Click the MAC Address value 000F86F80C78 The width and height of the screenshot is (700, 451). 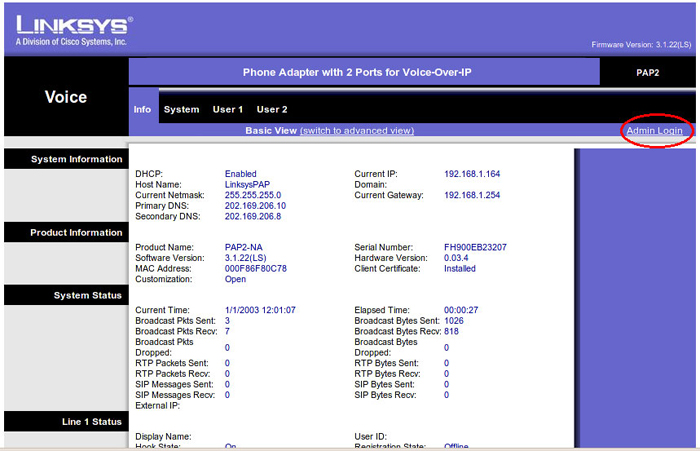click(x=255, y=268)
